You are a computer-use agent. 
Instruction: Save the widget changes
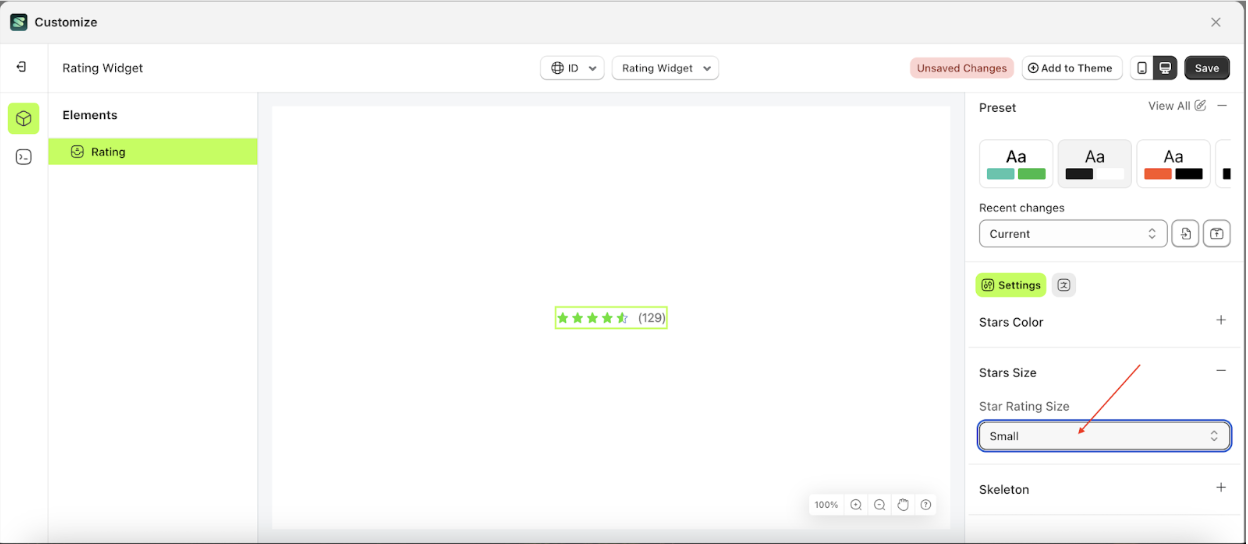click(1207, 68)
